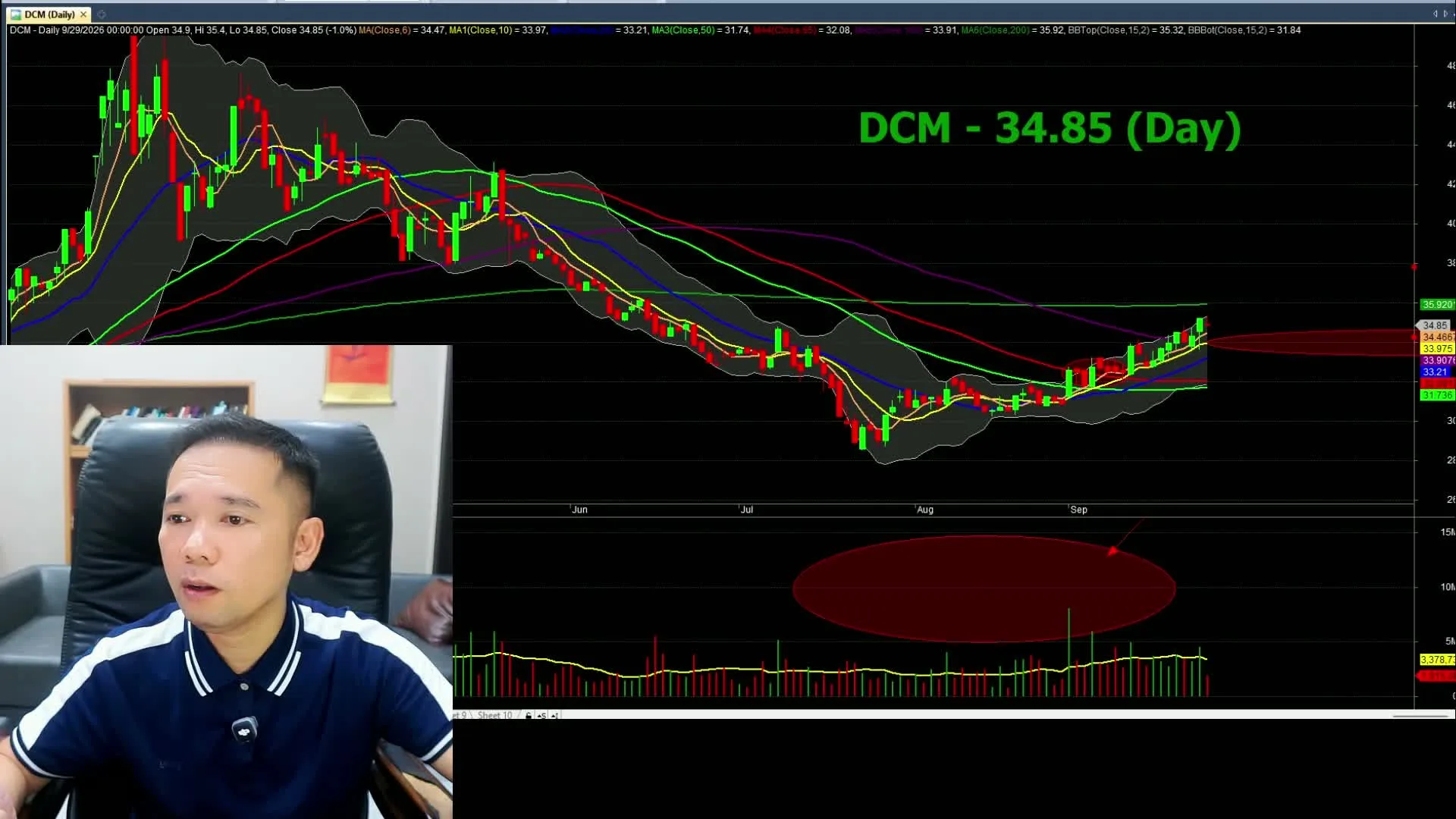
Task: Click the MA1(Close,10) = 33.97 title text
Action: (x=497, y=30)
